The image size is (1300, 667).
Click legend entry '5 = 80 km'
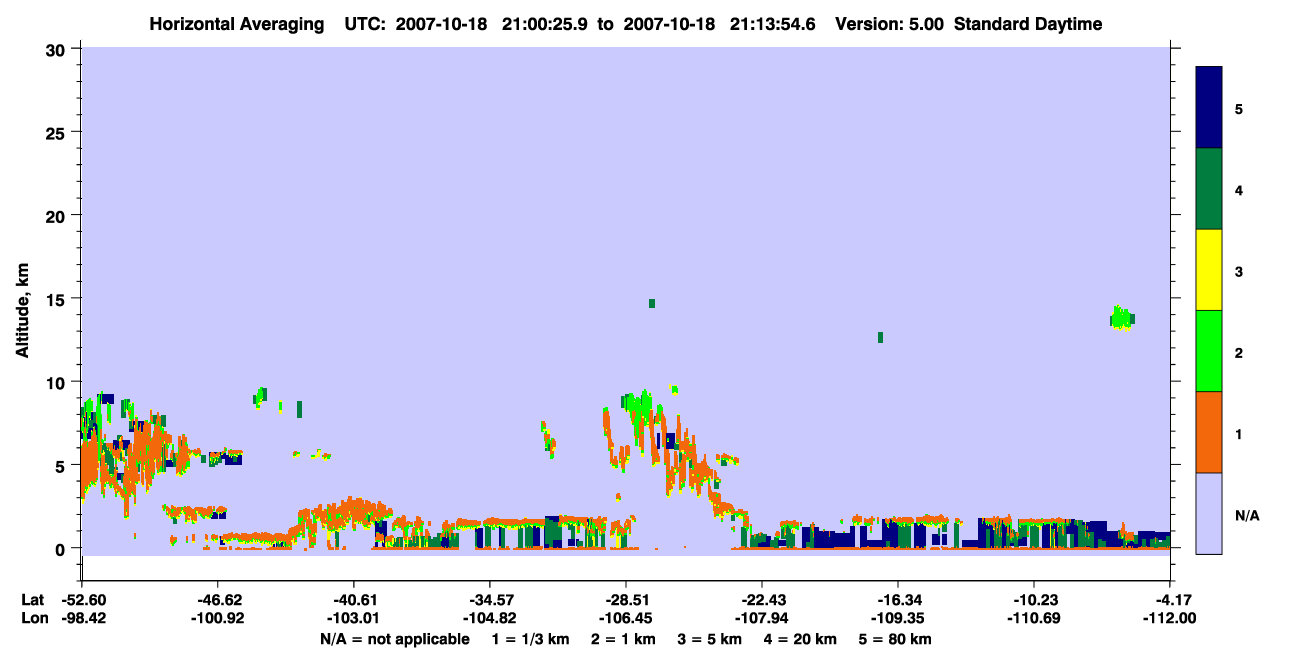(896, 639)
